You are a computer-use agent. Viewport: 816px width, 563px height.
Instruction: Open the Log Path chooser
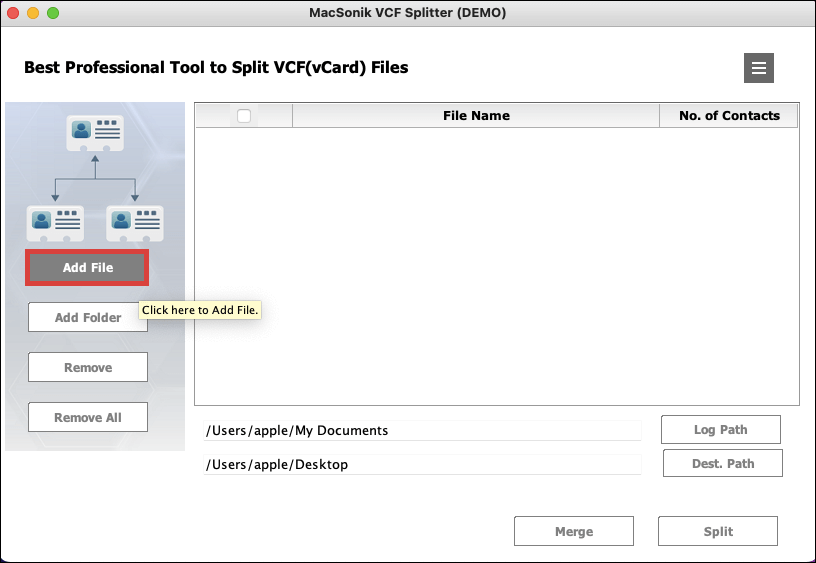pyautogui.click(x=721, y=430)
